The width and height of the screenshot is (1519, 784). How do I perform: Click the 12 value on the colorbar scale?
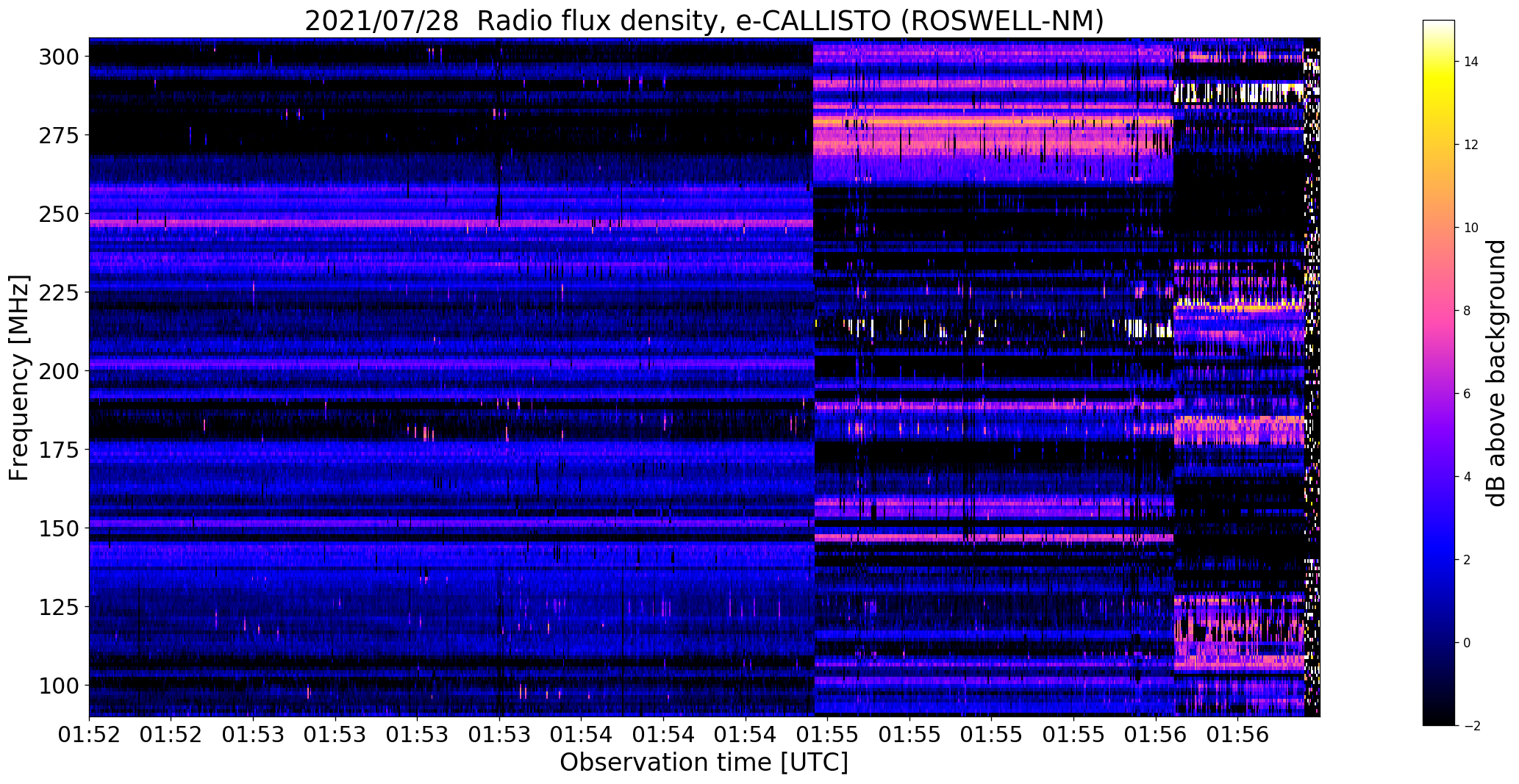tap(1471, 145)
